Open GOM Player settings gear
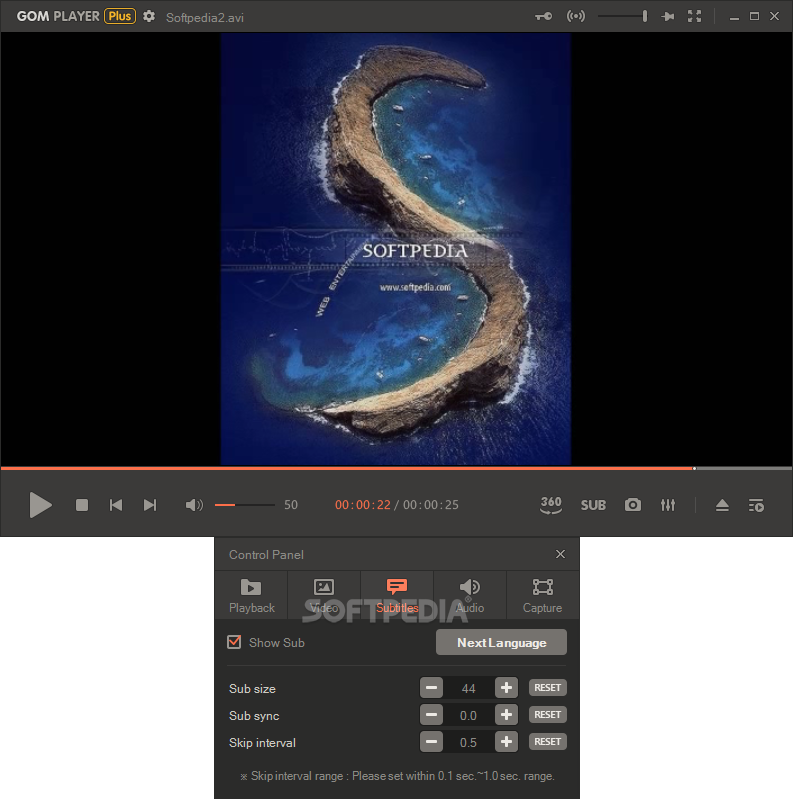The height and width of the screenshot is (799, 793). (x=149, y=16)
